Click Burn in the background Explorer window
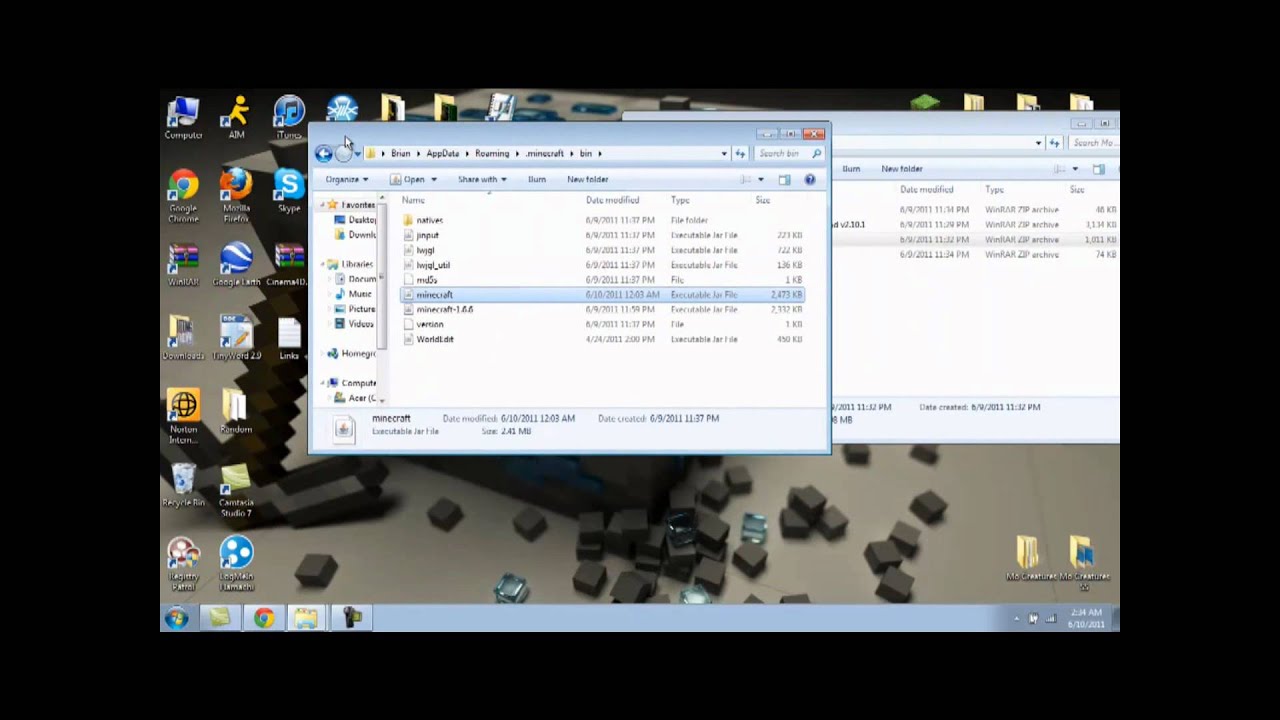 pos(851,169)
